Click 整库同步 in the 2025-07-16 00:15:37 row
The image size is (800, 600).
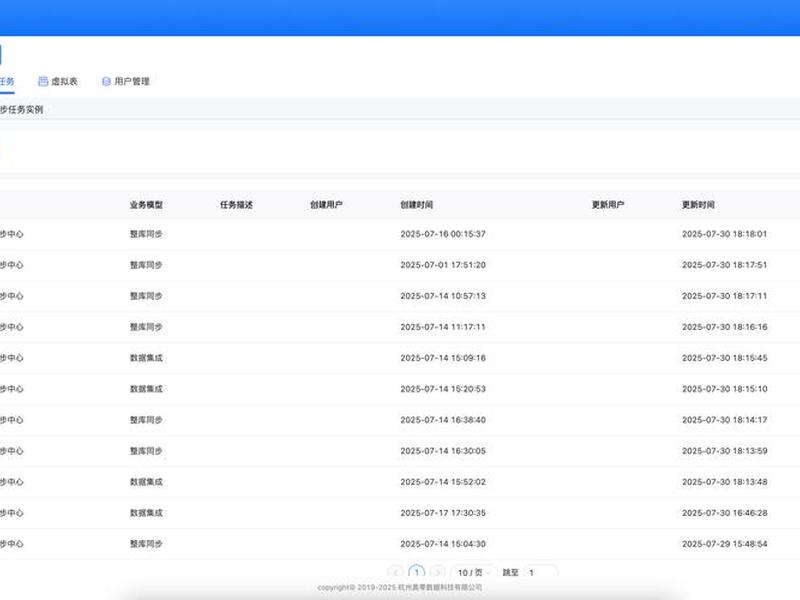(146, 234)
